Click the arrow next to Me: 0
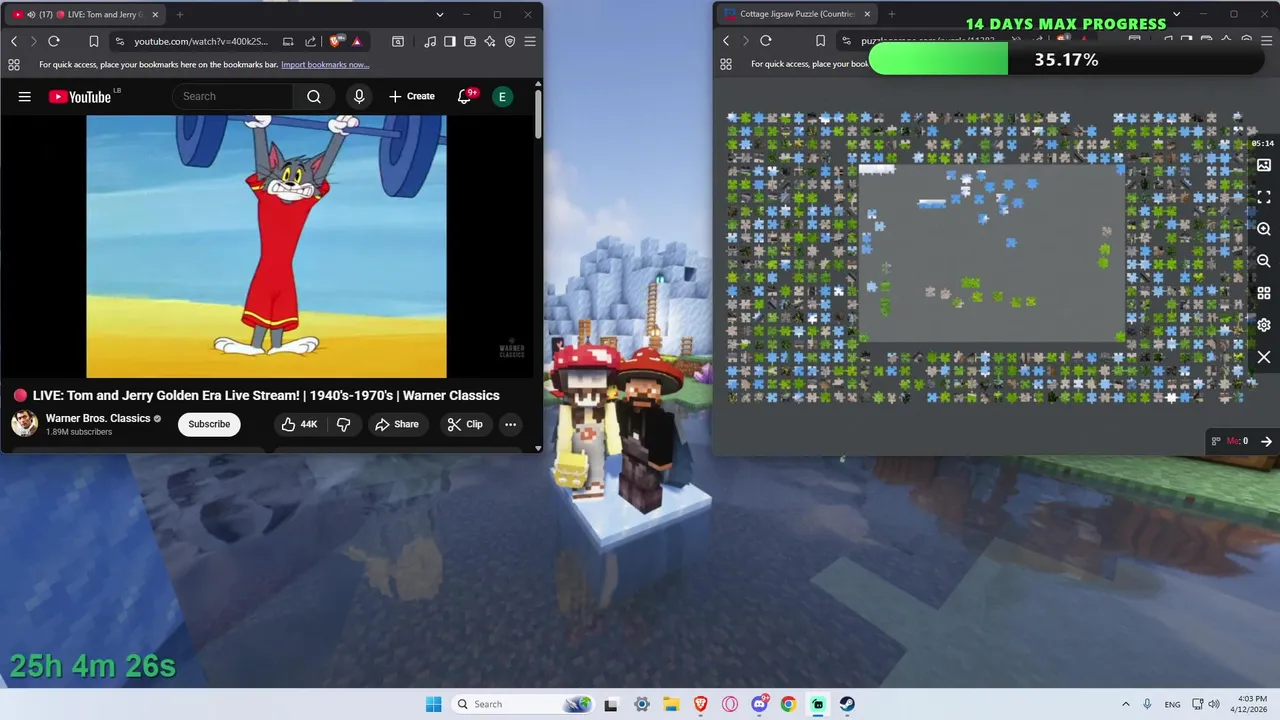Screen dimensions: 1280x720 pos(1266,441)
